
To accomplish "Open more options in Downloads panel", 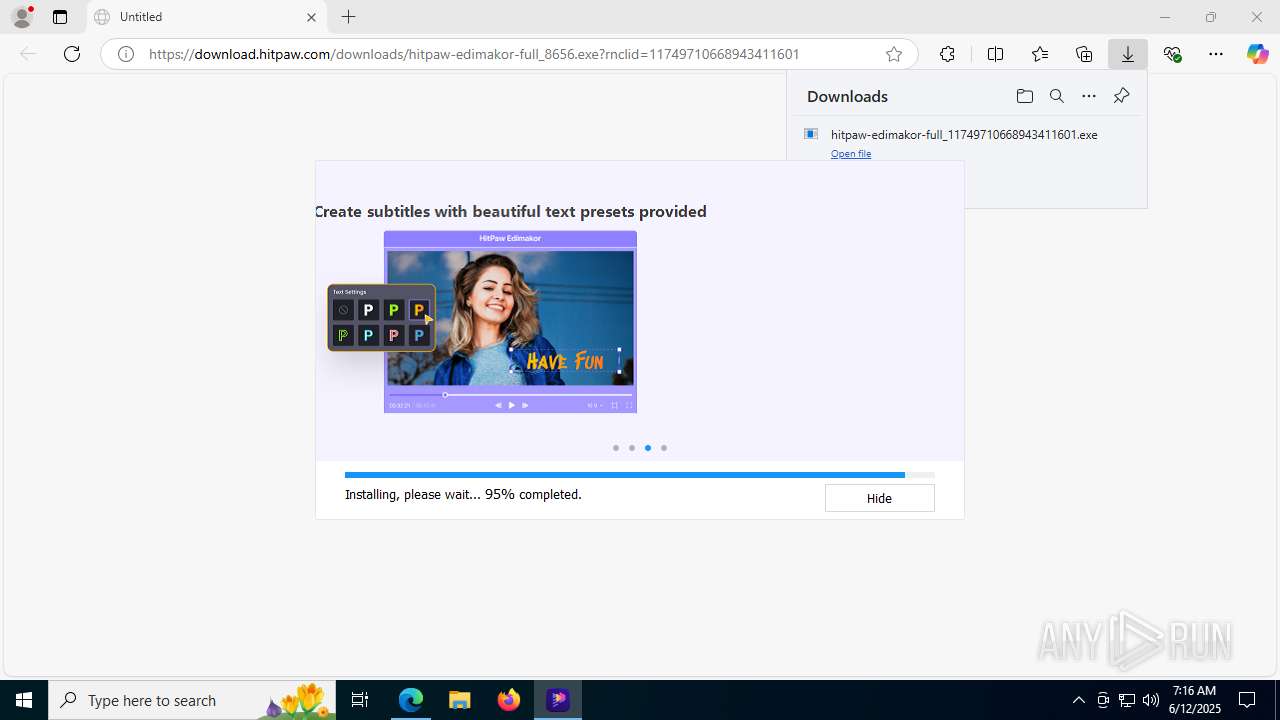I will (x=1089, y=96).
